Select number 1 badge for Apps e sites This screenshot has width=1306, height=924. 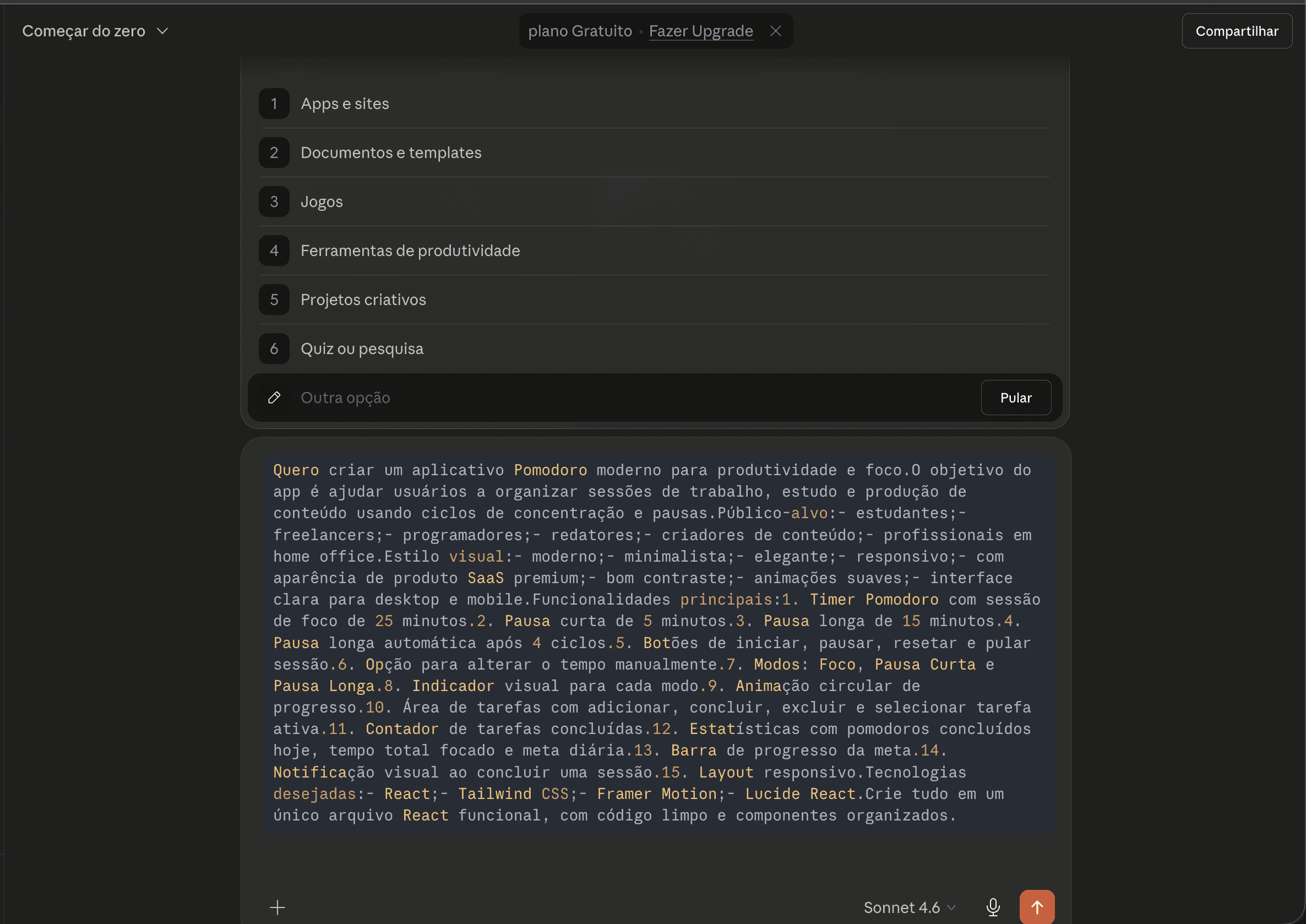click(274, 104)
